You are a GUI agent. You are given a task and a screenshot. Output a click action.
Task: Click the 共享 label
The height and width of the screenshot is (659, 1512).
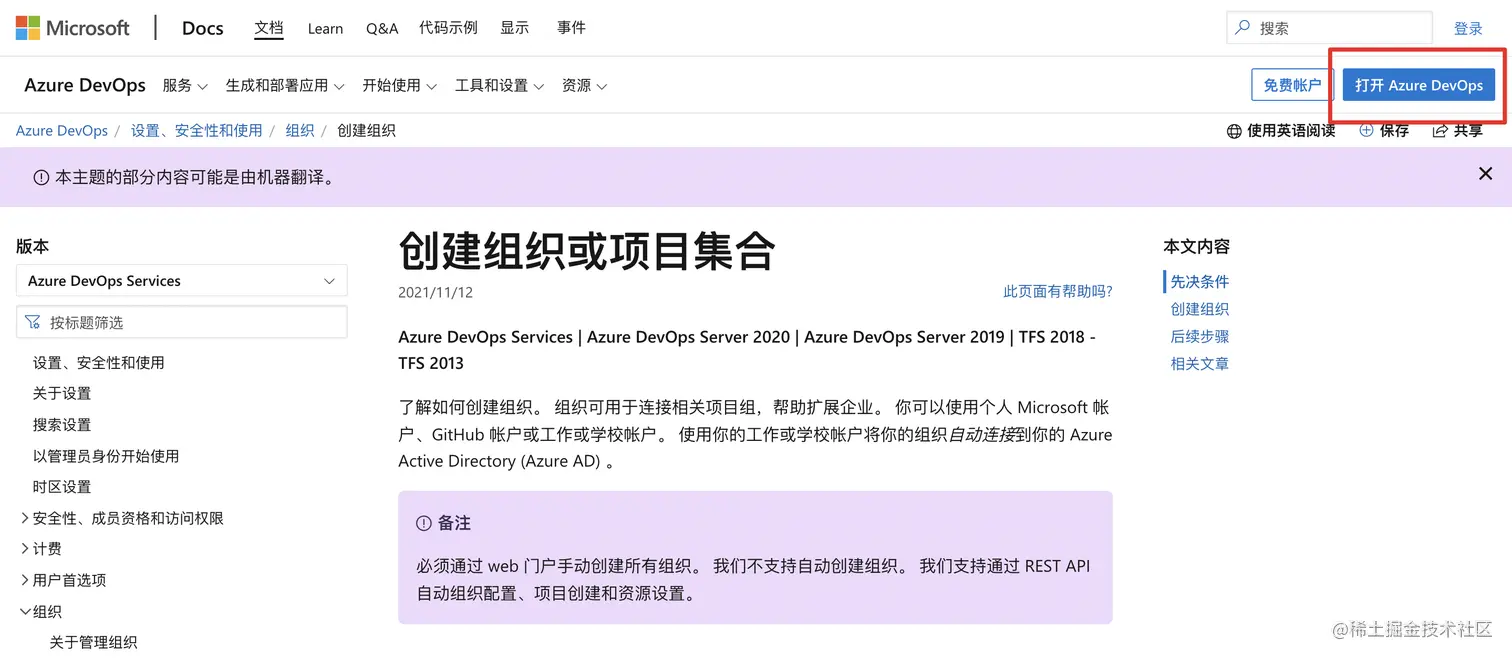[x=1468, y=131]
